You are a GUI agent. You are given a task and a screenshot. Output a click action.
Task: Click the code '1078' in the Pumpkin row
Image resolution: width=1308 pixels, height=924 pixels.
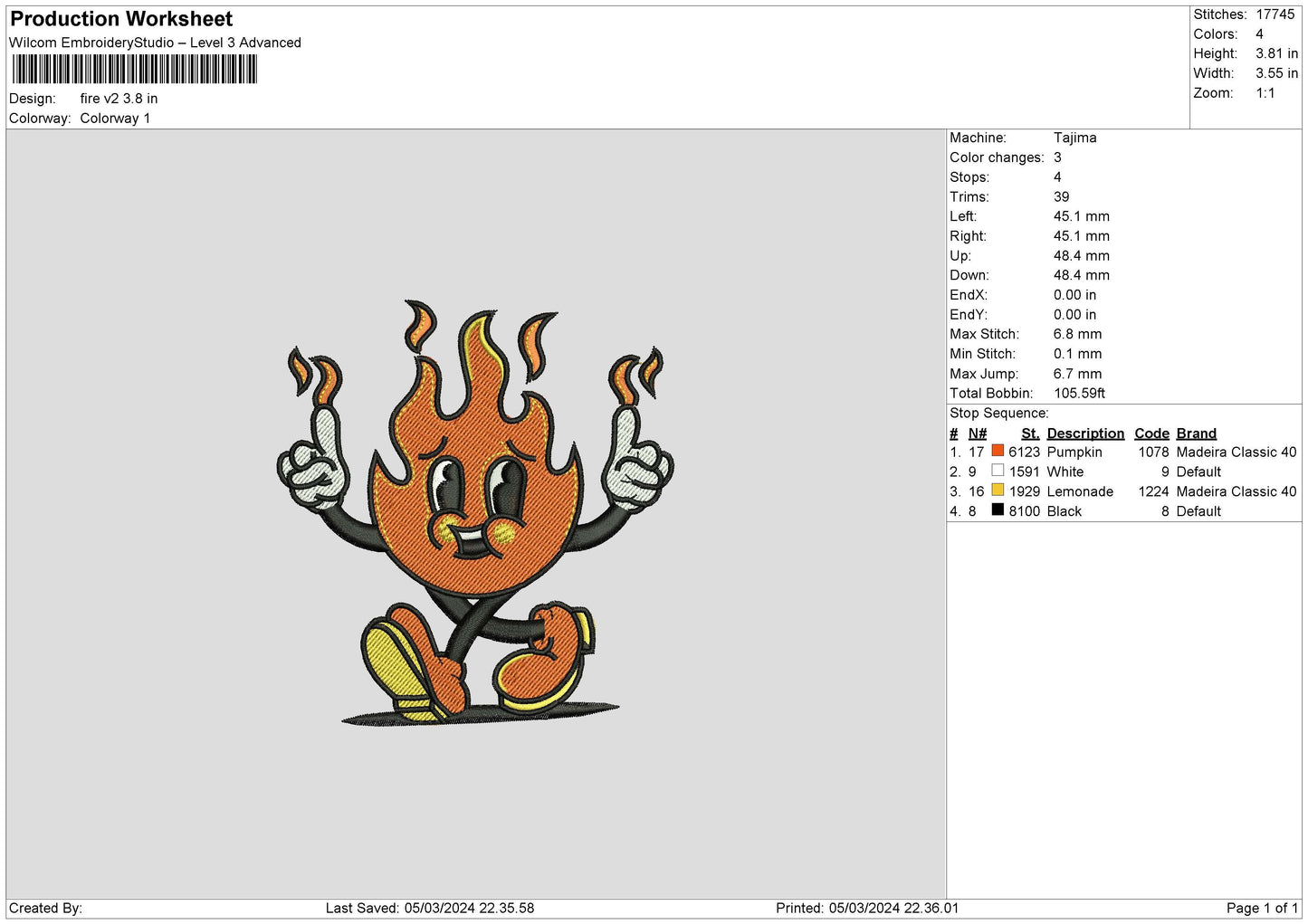point(1153,452)
